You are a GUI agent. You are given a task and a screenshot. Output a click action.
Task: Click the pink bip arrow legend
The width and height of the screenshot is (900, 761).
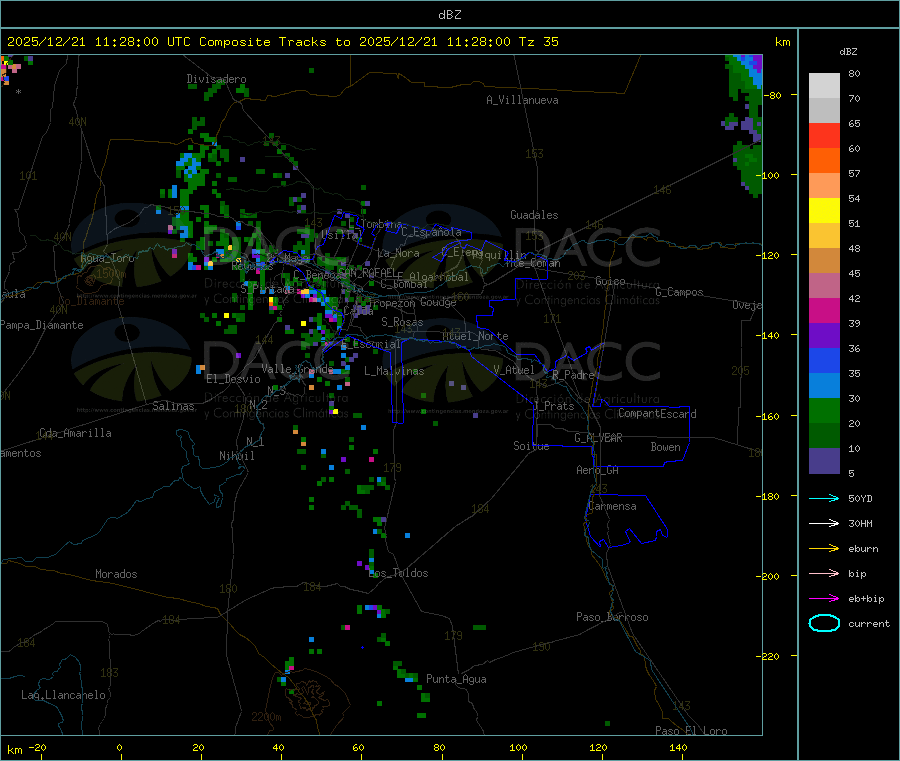pyautogui.click(x=824, y=573)
